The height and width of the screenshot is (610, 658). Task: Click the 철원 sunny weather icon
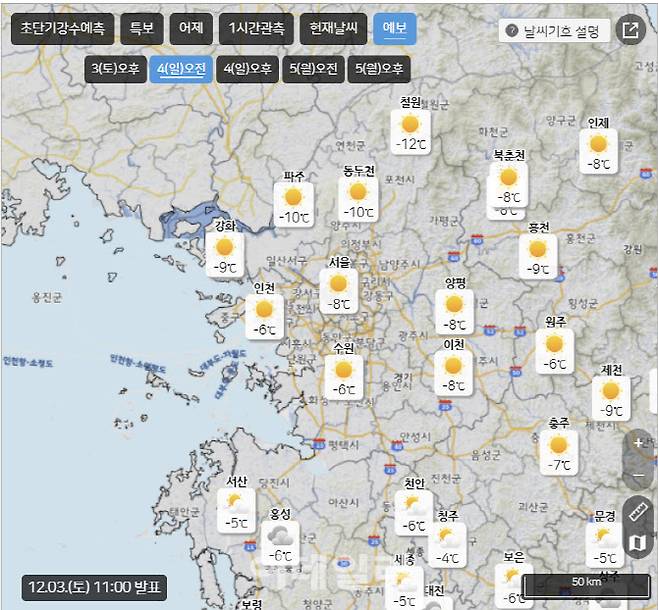pyautogui.click(x=410, y=125)
